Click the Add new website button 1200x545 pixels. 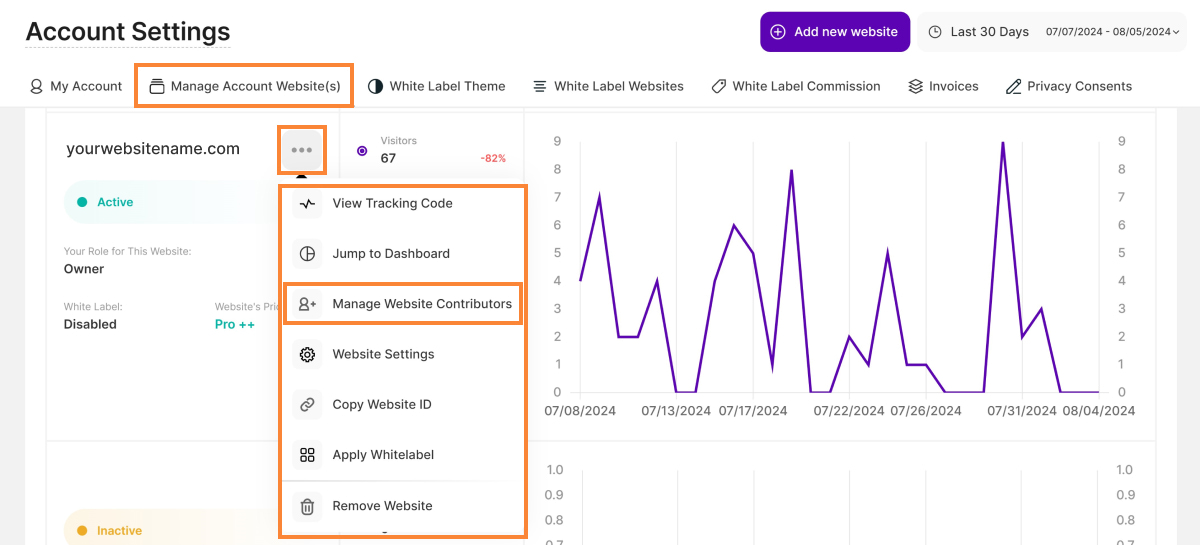point(834,32)
